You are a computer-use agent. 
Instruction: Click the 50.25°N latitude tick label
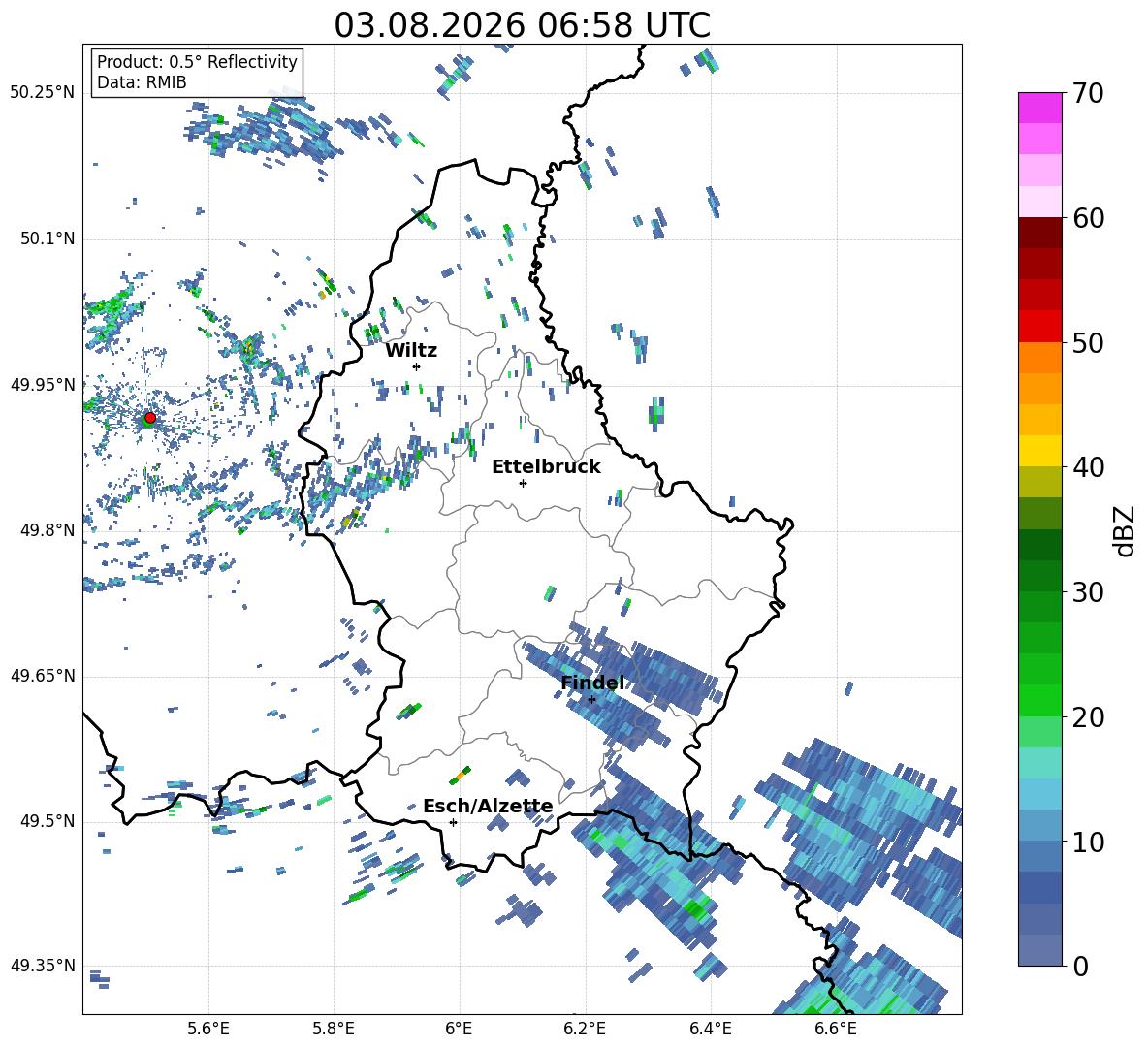(x=43, y=93)
